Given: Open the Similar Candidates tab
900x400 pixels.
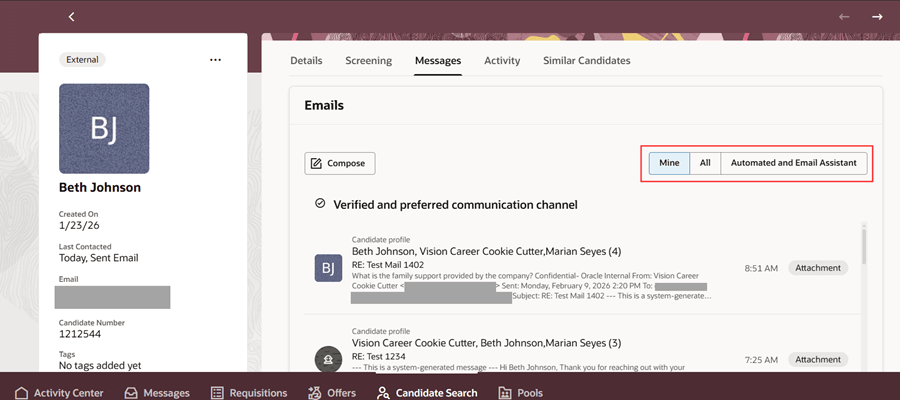Looking at the screenshot, I should tap(587, 60).
